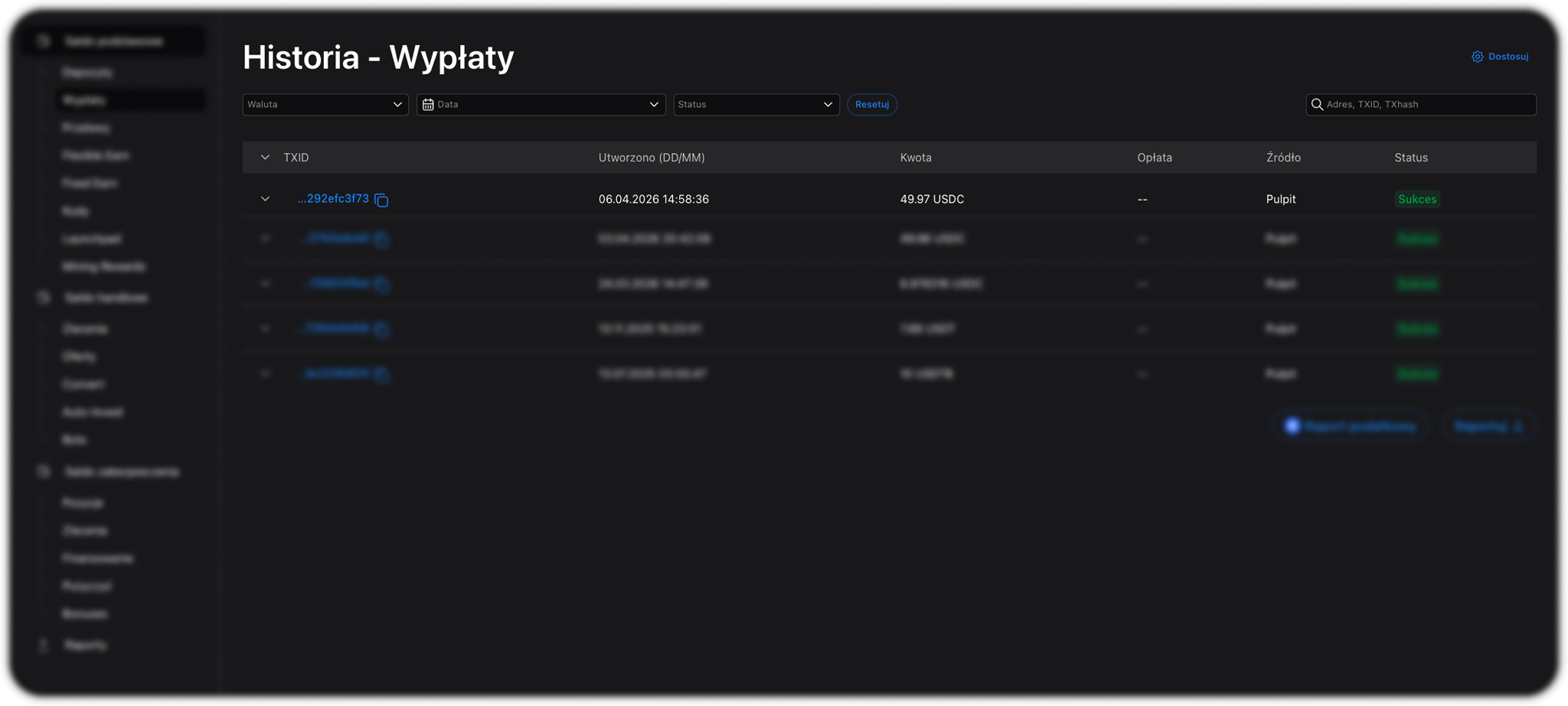This screenshot has height=706, width=1568.
Task: Click the Dostosuj gear icon
Action: point(1477,57)
